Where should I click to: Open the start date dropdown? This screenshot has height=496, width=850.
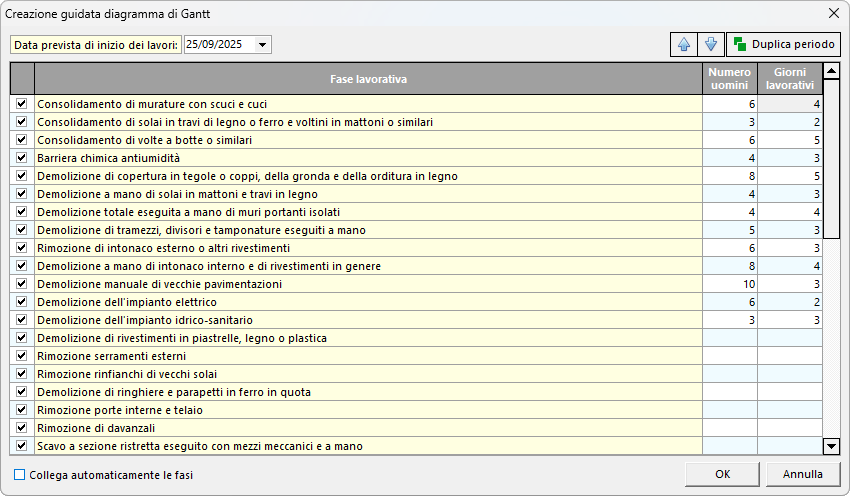(x=262, y=45)
